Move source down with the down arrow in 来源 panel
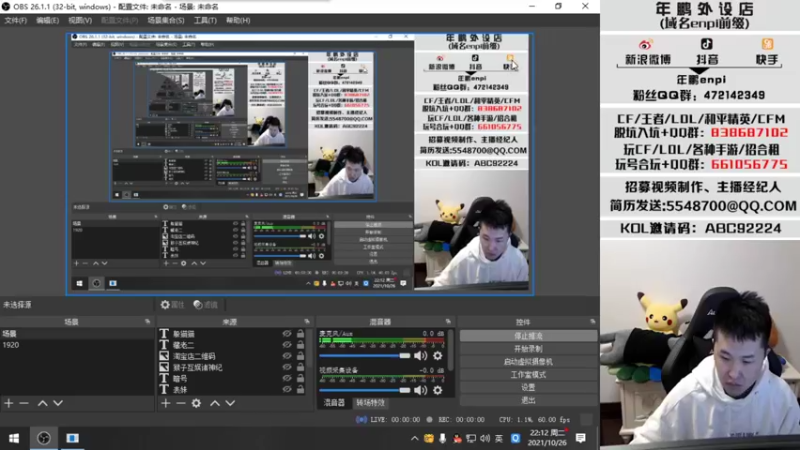This screenshot has height=450, width=800. click(230, 403)
